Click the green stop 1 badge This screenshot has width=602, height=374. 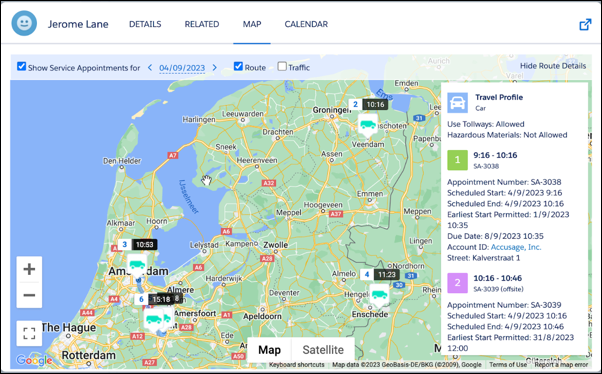point(457,160)
